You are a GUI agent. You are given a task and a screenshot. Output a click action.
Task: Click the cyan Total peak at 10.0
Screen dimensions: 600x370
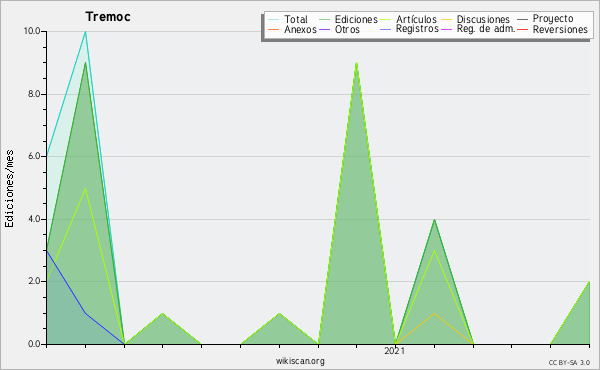point(85,32)
